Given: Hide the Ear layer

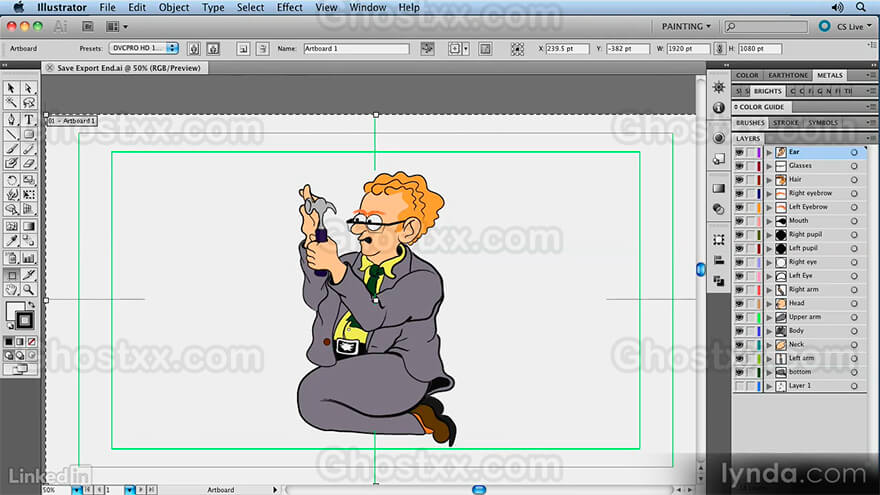Looking at the screenshot, I should click(740, 152).
